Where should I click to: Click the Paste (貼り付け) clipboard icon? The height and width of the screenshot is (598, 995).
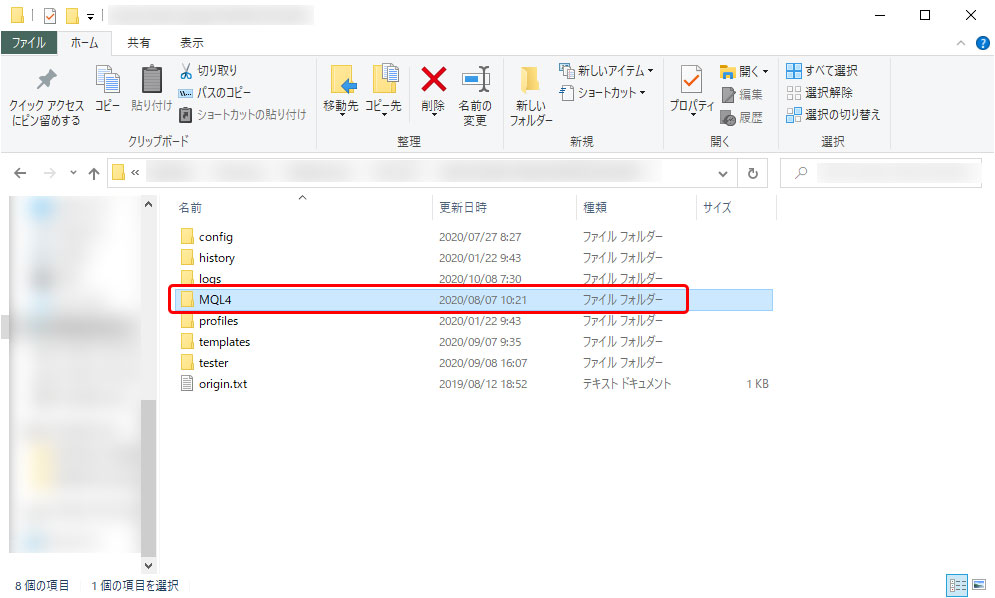(x=151, y=80)
